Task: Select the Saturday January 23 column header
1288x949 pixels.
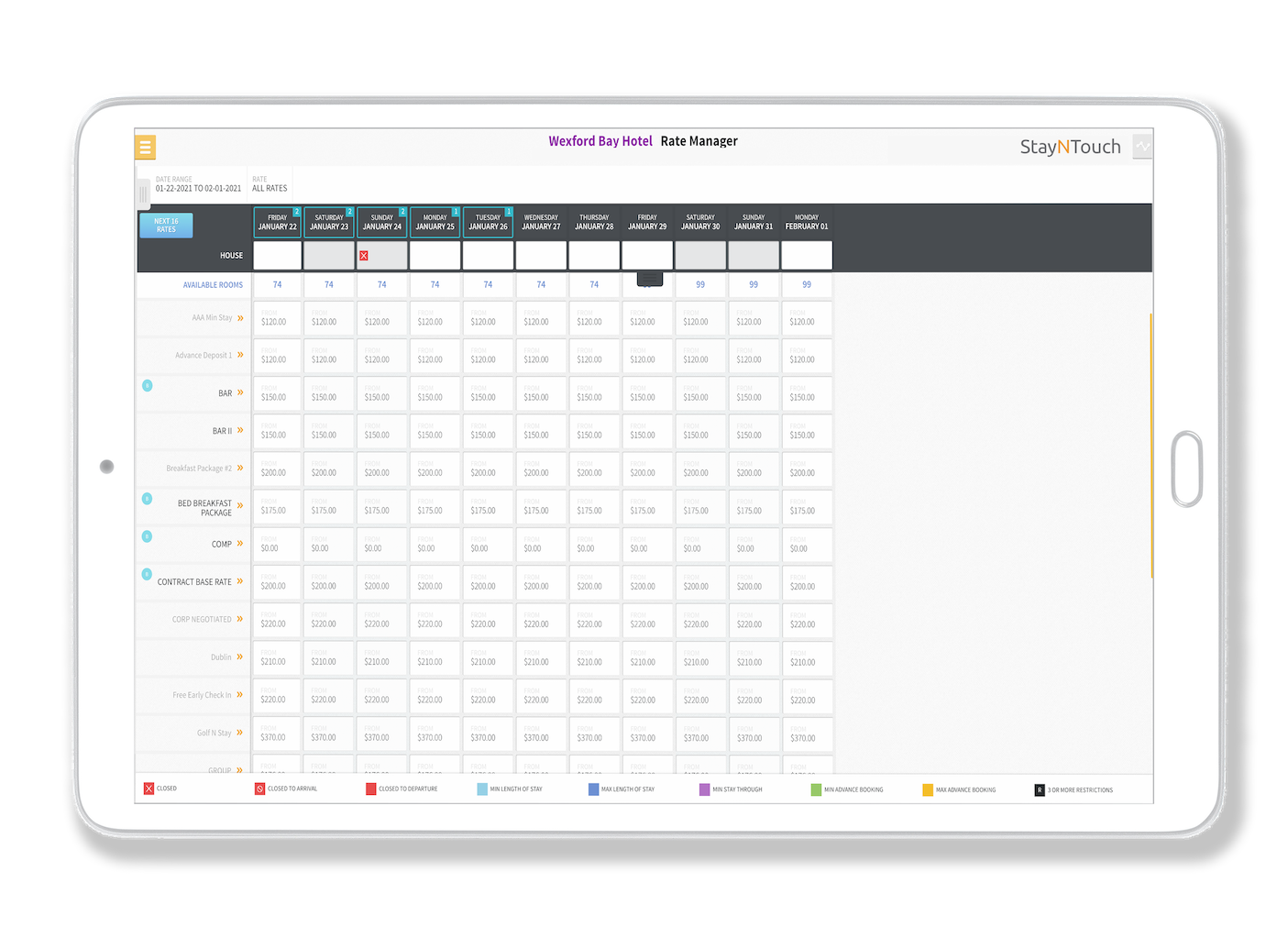Action: click(x=329, y=223)
